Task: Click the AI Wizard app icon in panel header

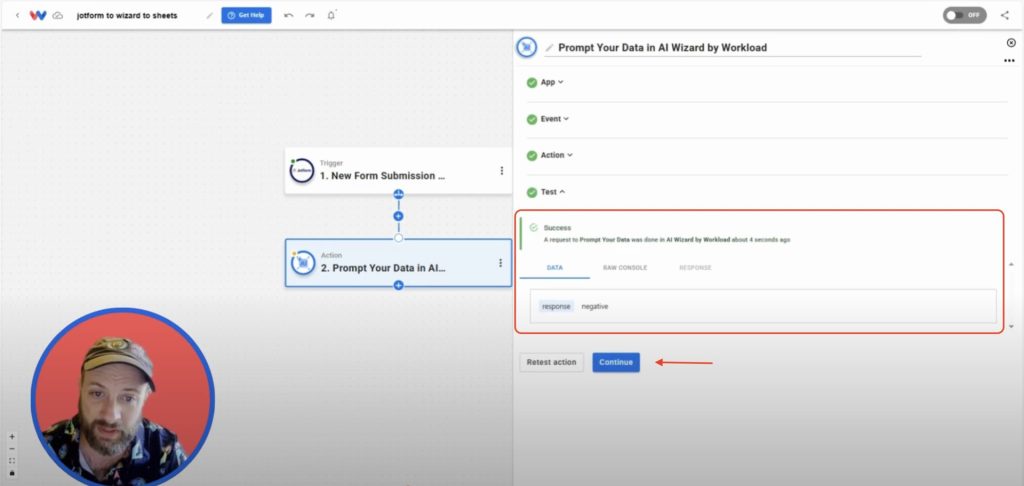Action: tap(526, 47)
